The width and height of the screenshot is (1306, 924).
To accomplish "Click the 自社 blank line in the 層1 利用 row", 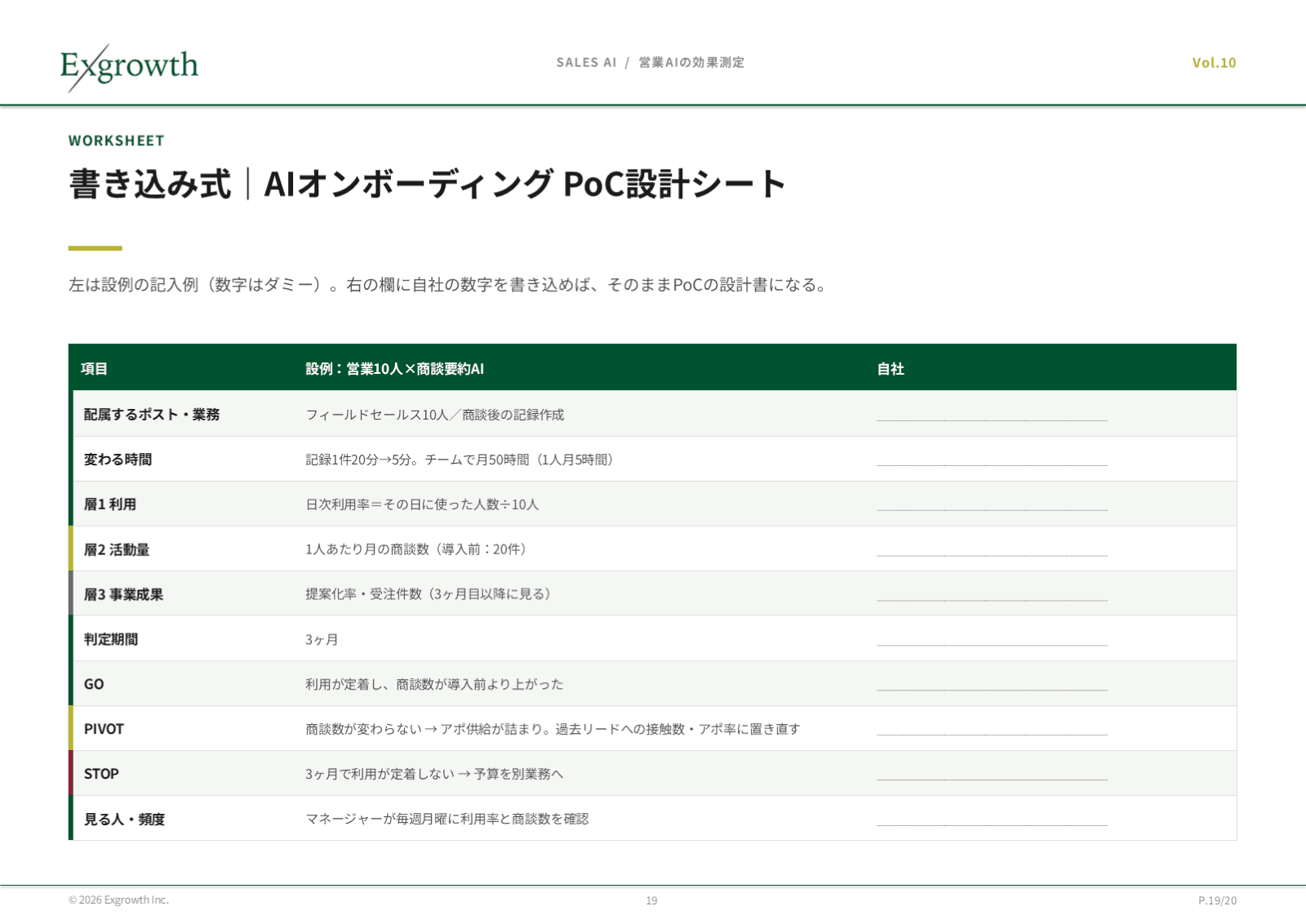I will [992, 509].
